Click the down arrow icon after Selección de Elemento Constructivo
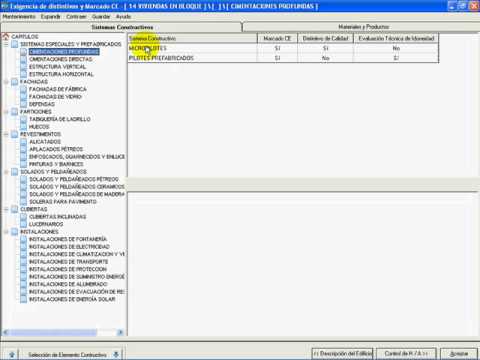The height and width of the screenshot is (360, 480). [116, 354]
